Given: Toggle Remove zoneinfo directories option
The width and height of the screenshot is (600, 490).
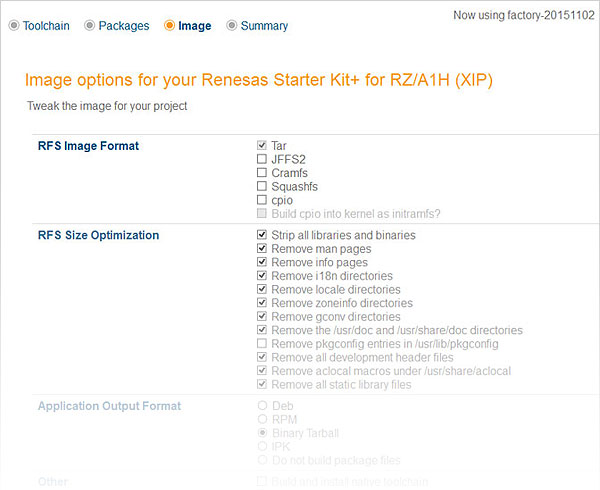Looking at the screenshot, I should coord(262,303).
